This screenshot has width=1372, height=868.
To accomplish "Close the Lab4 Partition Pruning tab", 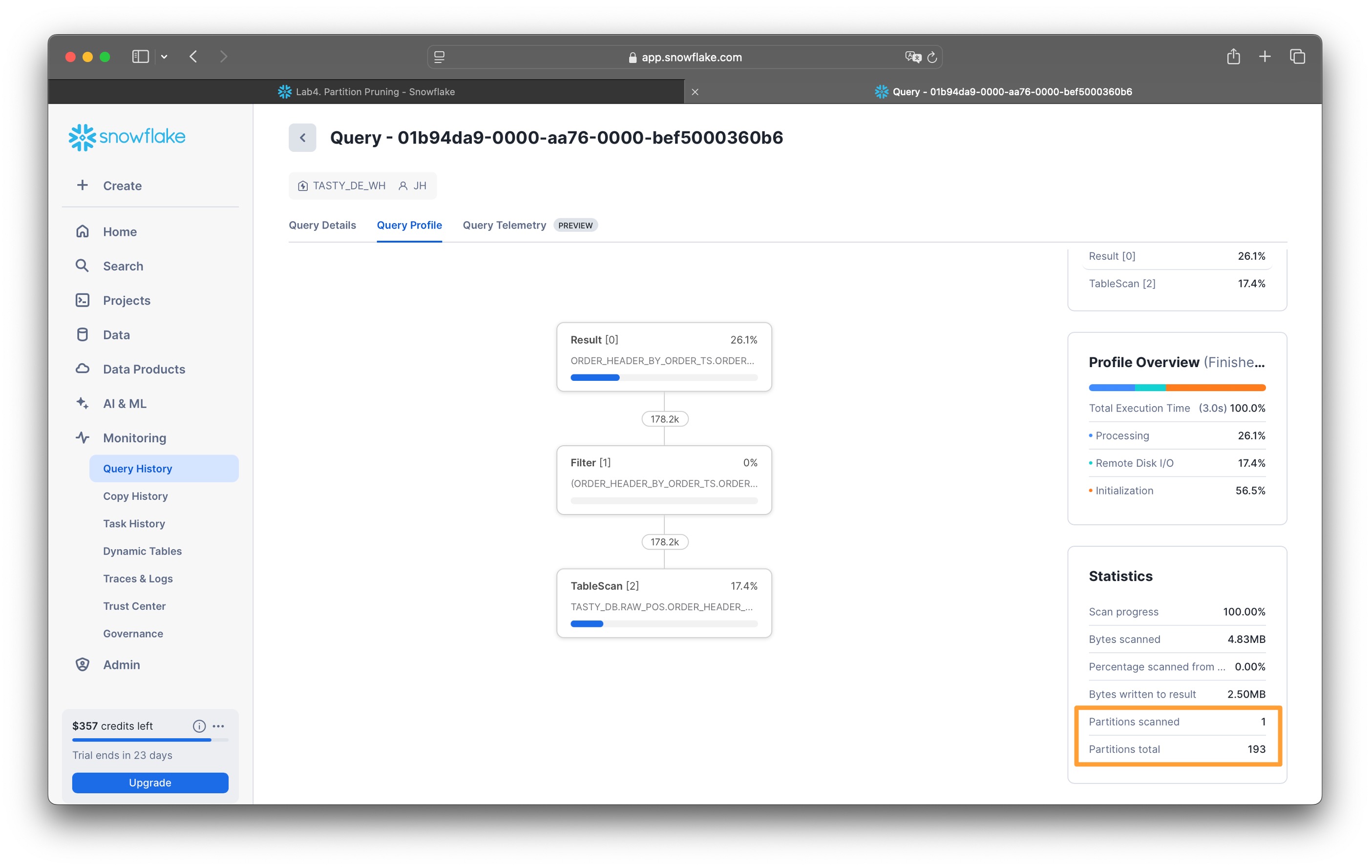I will 695,92.
